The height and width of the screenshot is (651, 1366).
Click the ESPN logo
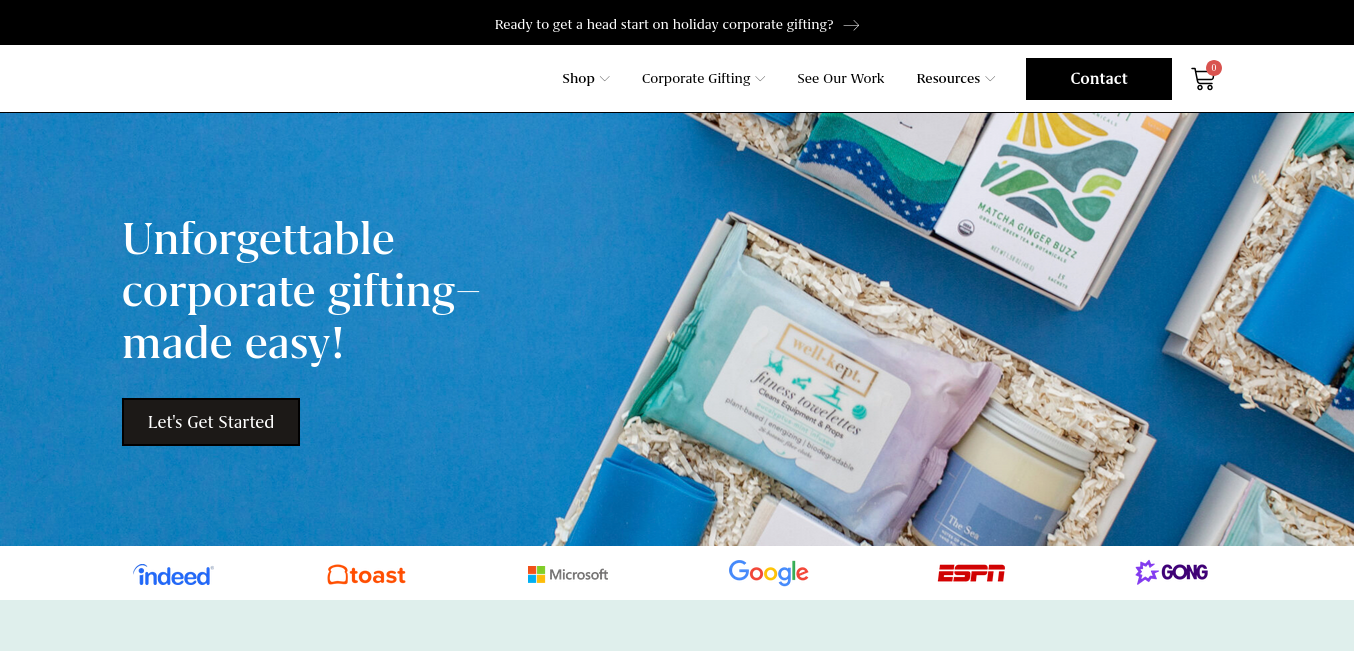(x=971, y=573)
